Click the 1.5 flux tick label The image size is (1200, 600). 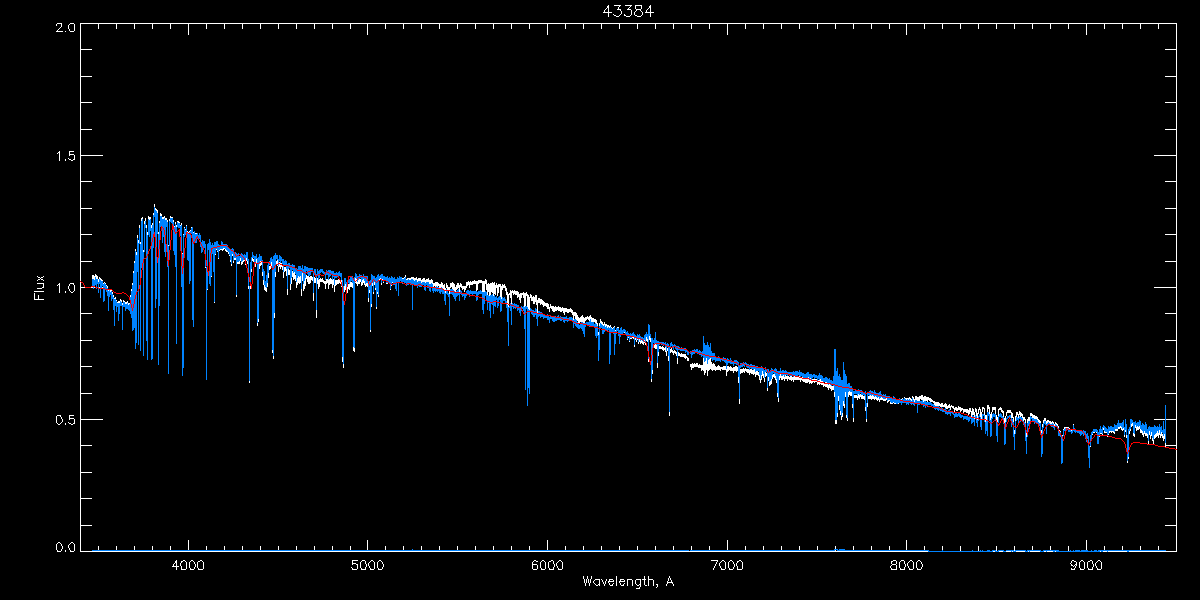pyautogui.click(x=65, y=156)
